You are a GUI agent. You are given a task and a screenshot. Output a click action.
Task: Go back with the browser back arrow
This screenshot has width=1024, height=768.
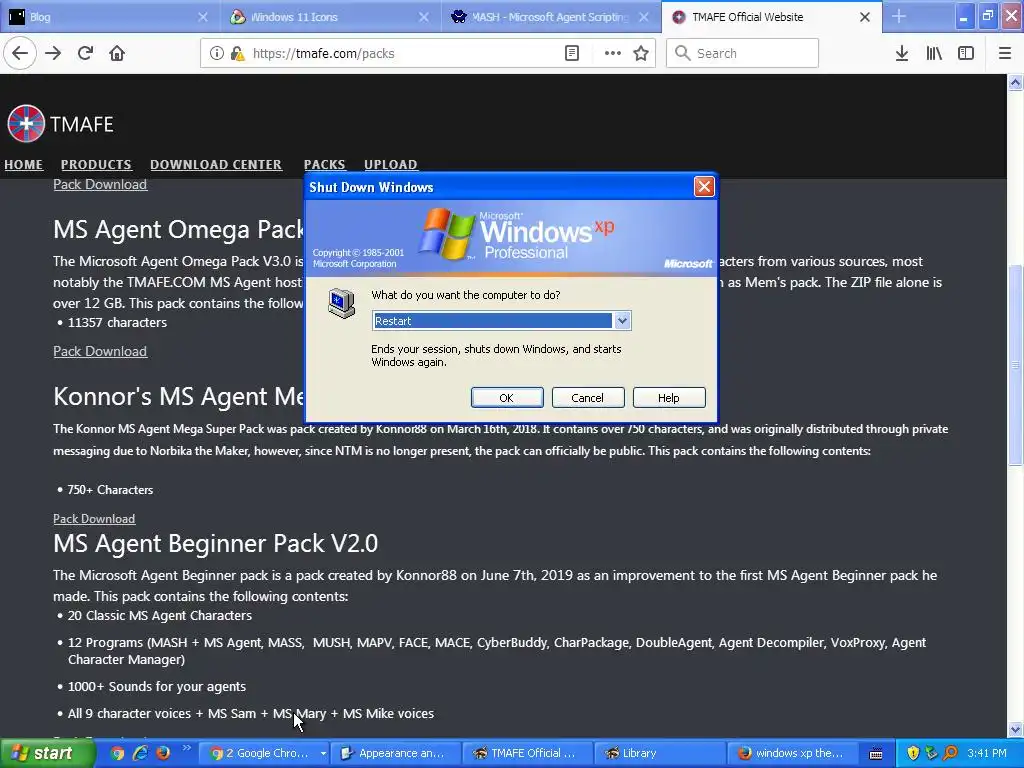click(20, 53)
